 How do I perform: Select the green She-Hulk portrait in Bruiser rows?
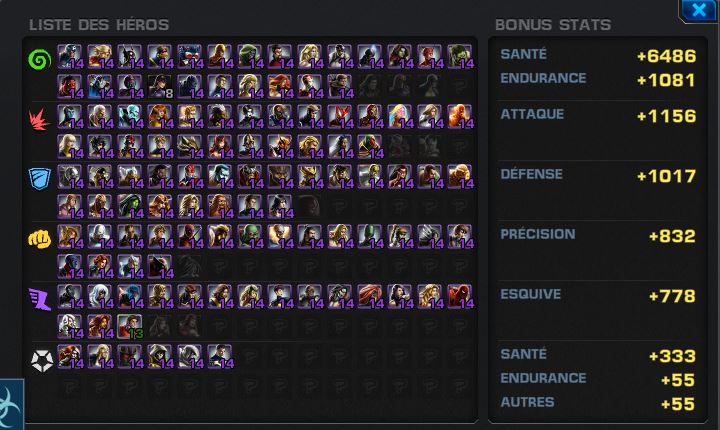130,206
